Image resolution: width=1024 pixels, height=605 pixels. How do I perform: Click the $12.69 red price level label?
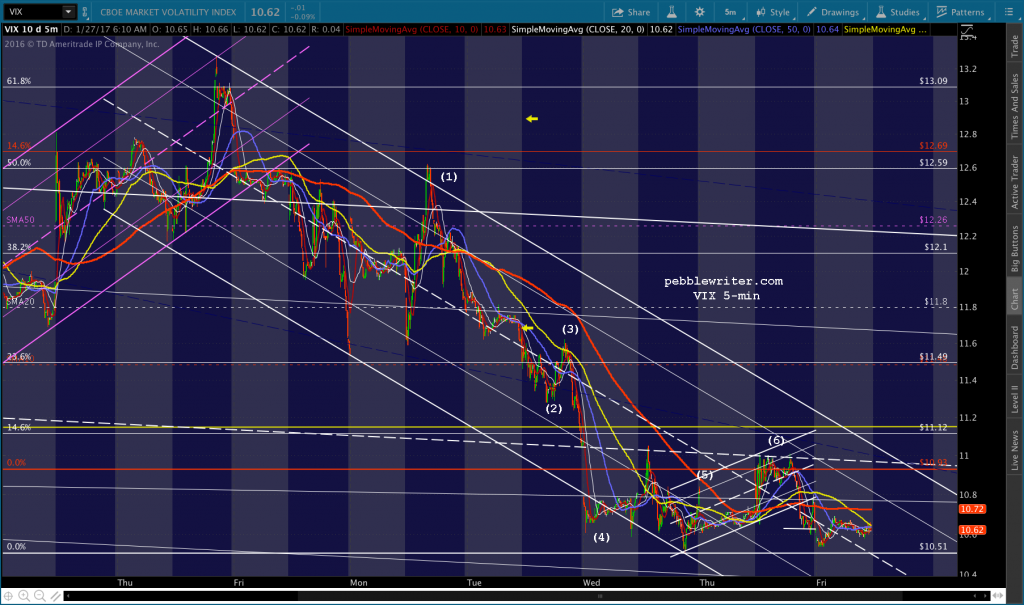tap(933, 146)
